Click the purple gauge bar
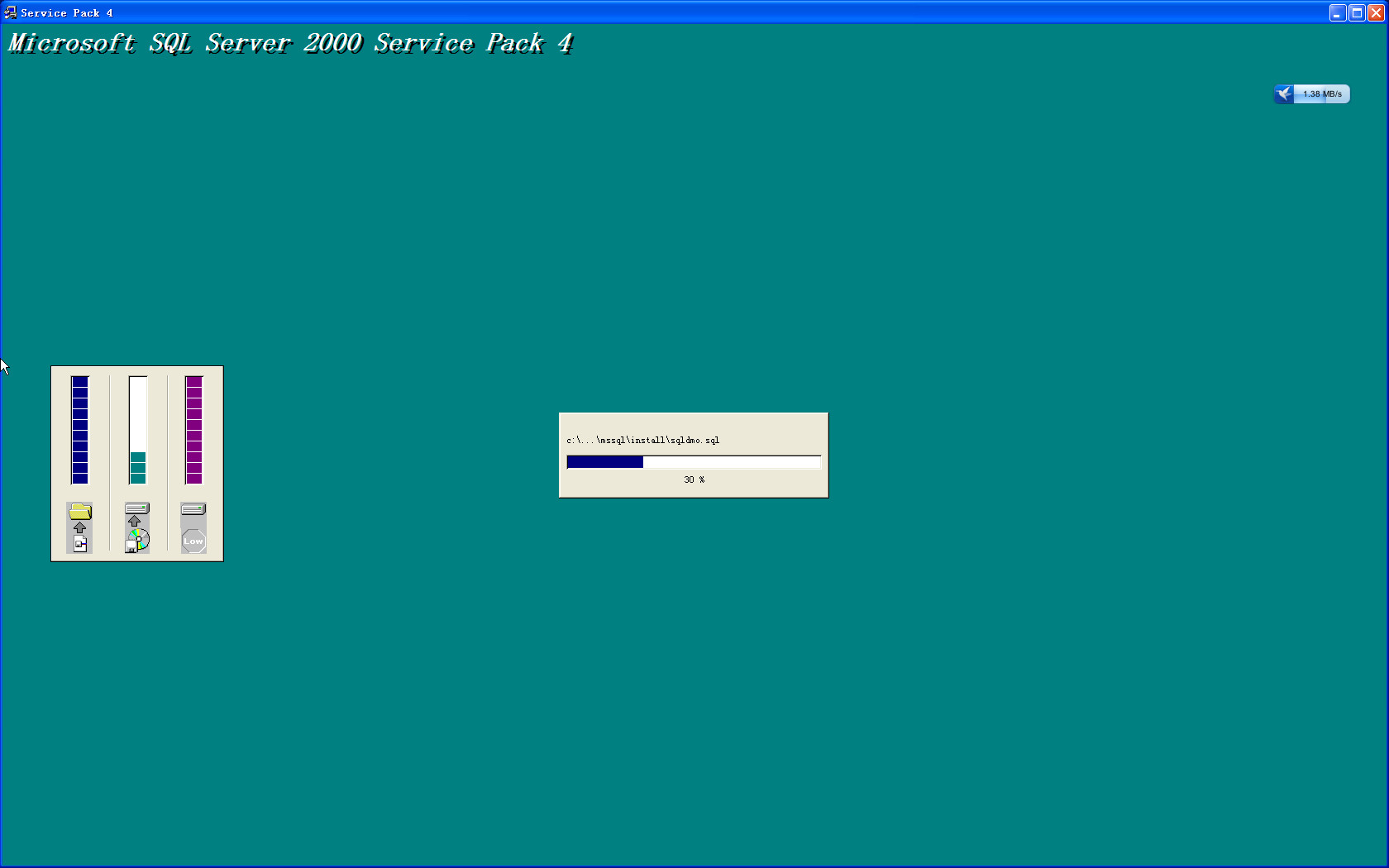The image size is (1389, 868). coord(193,430)
